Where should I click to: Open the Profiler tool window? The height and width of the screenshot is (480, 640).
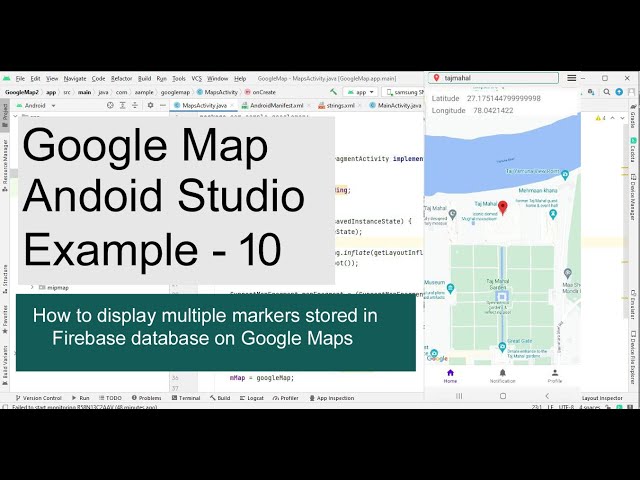[x=286, y=398]
